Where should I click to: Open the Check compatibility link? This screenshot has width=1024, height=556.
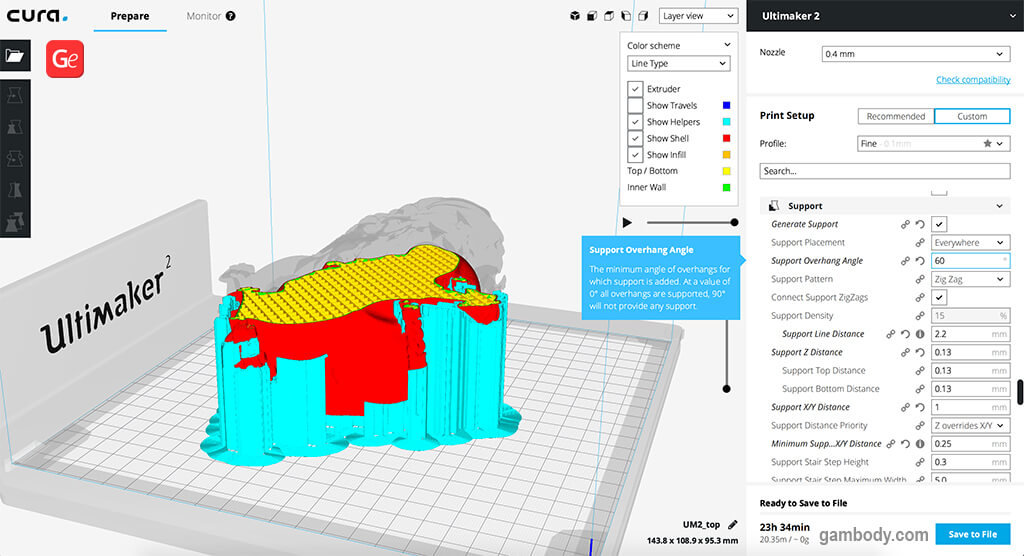(972, 80)
